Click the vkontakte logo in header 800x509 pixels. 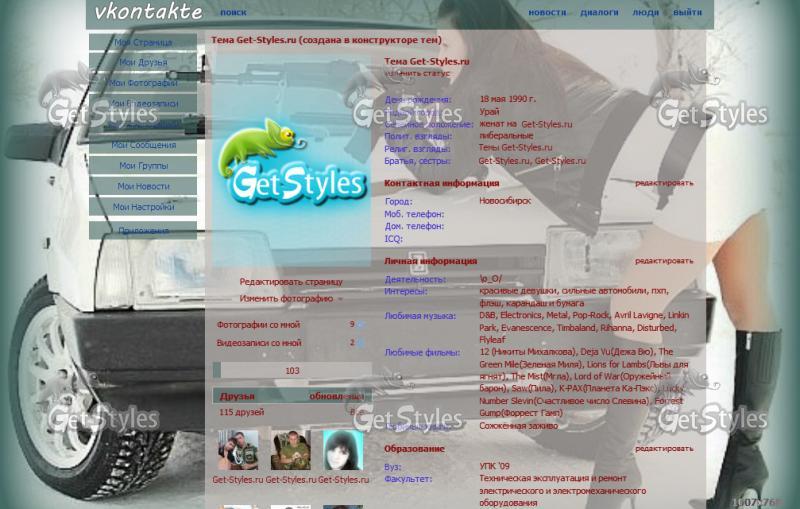pos(147,13)
